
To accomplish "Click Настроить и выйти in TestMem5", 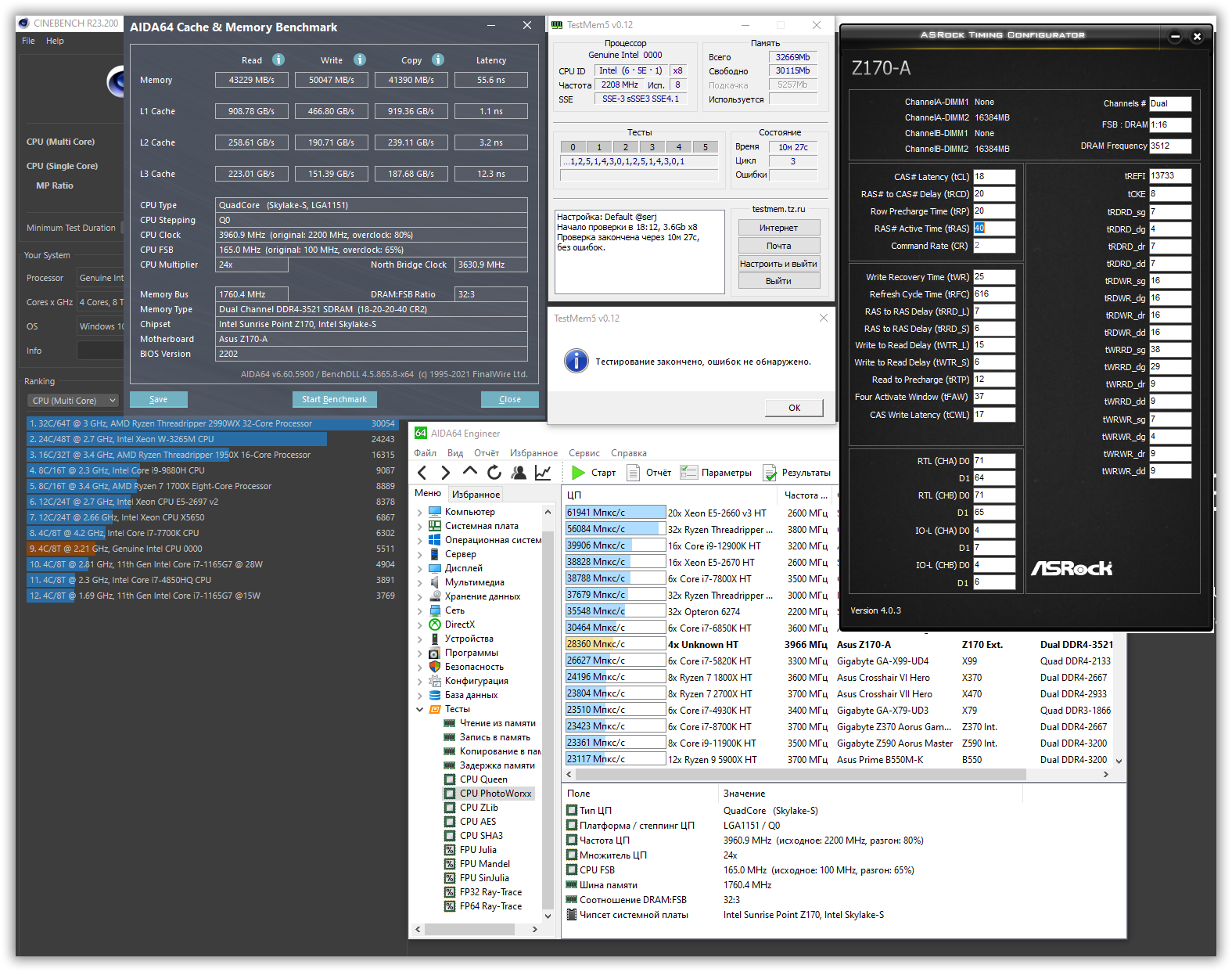I will click(x=779, y=264).
